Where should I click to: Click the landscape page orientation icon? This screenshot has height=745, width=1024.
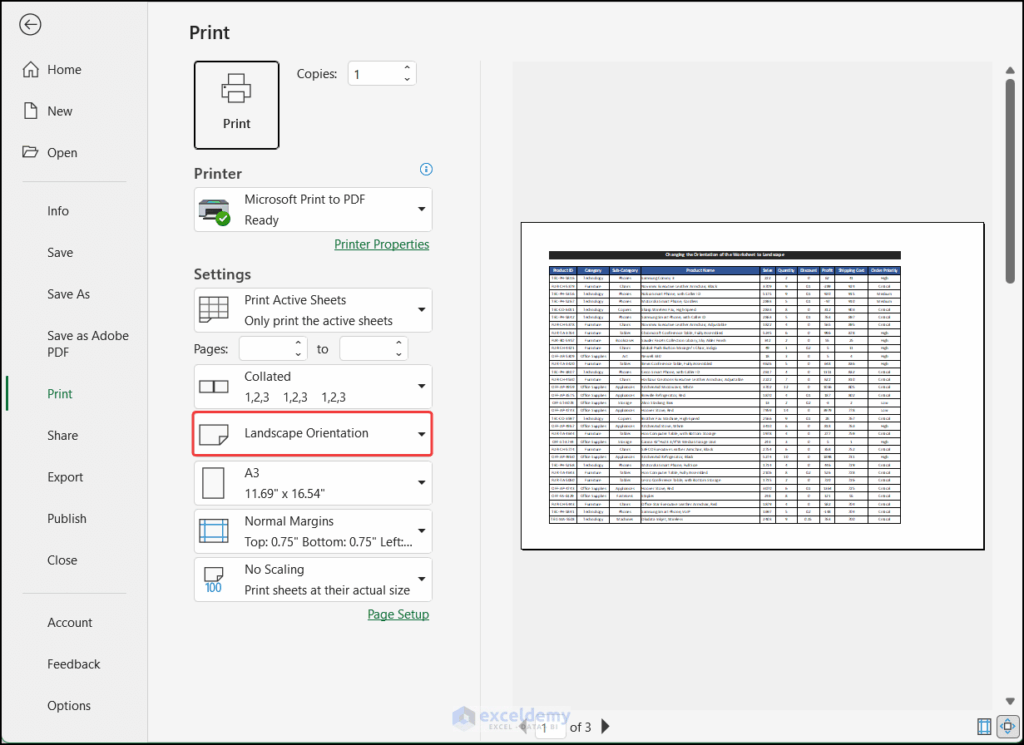214,434
